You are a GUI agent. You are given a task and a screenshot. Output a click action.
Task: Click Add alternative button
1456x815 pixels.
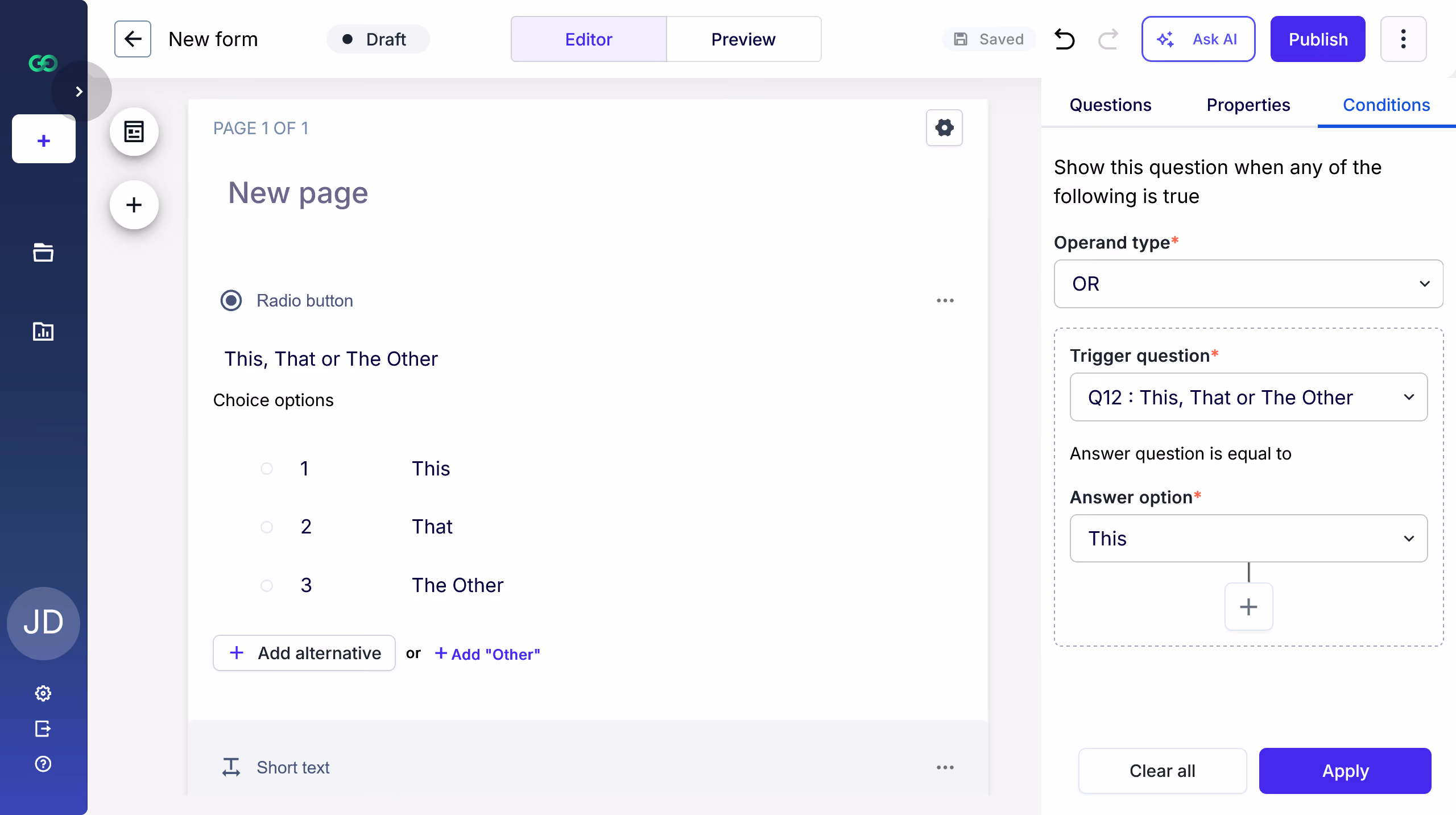[304, 653]
